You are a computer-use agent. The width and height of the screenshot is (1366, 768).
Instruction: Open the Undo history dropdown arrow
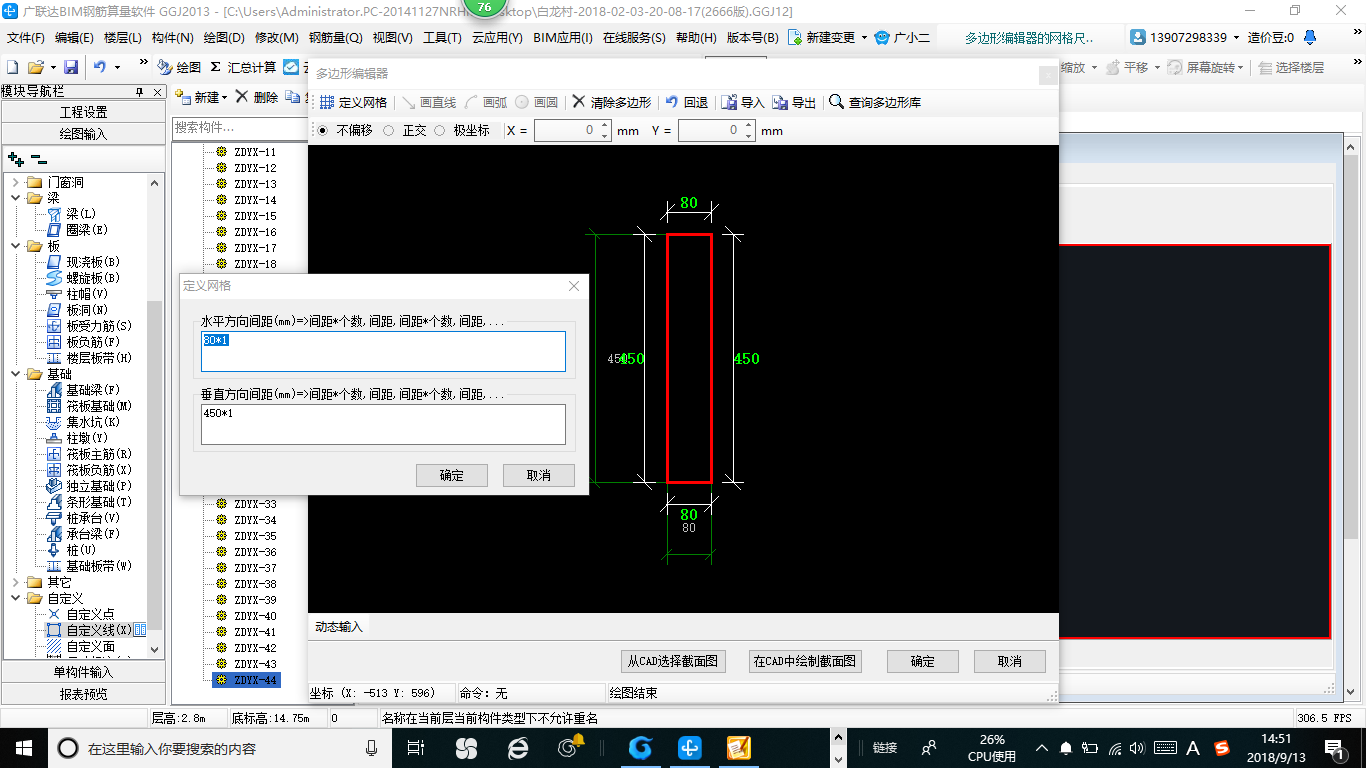[117, 67]
